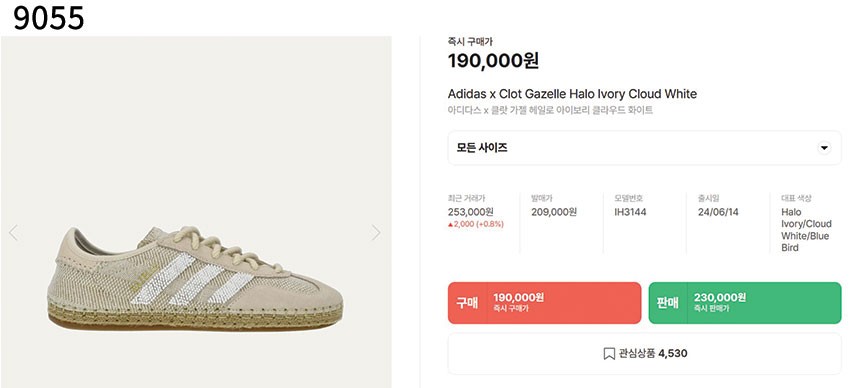Click the red triangle price change indicator

(x=450, y=224)
